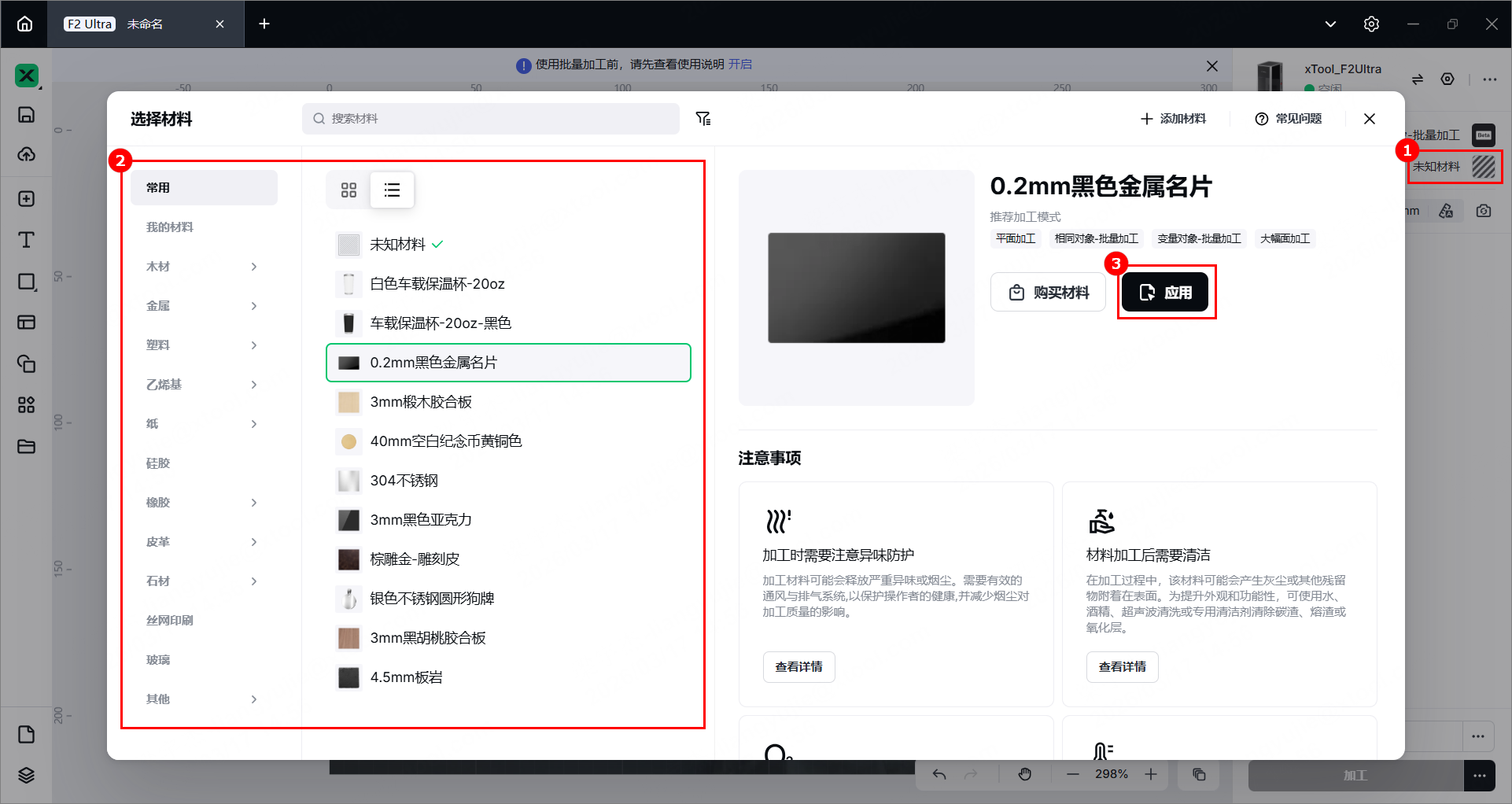The height and width of the screenshot is (804, 1512).
Task: Click the filter icon beside search box
Action: click(703, 119)
